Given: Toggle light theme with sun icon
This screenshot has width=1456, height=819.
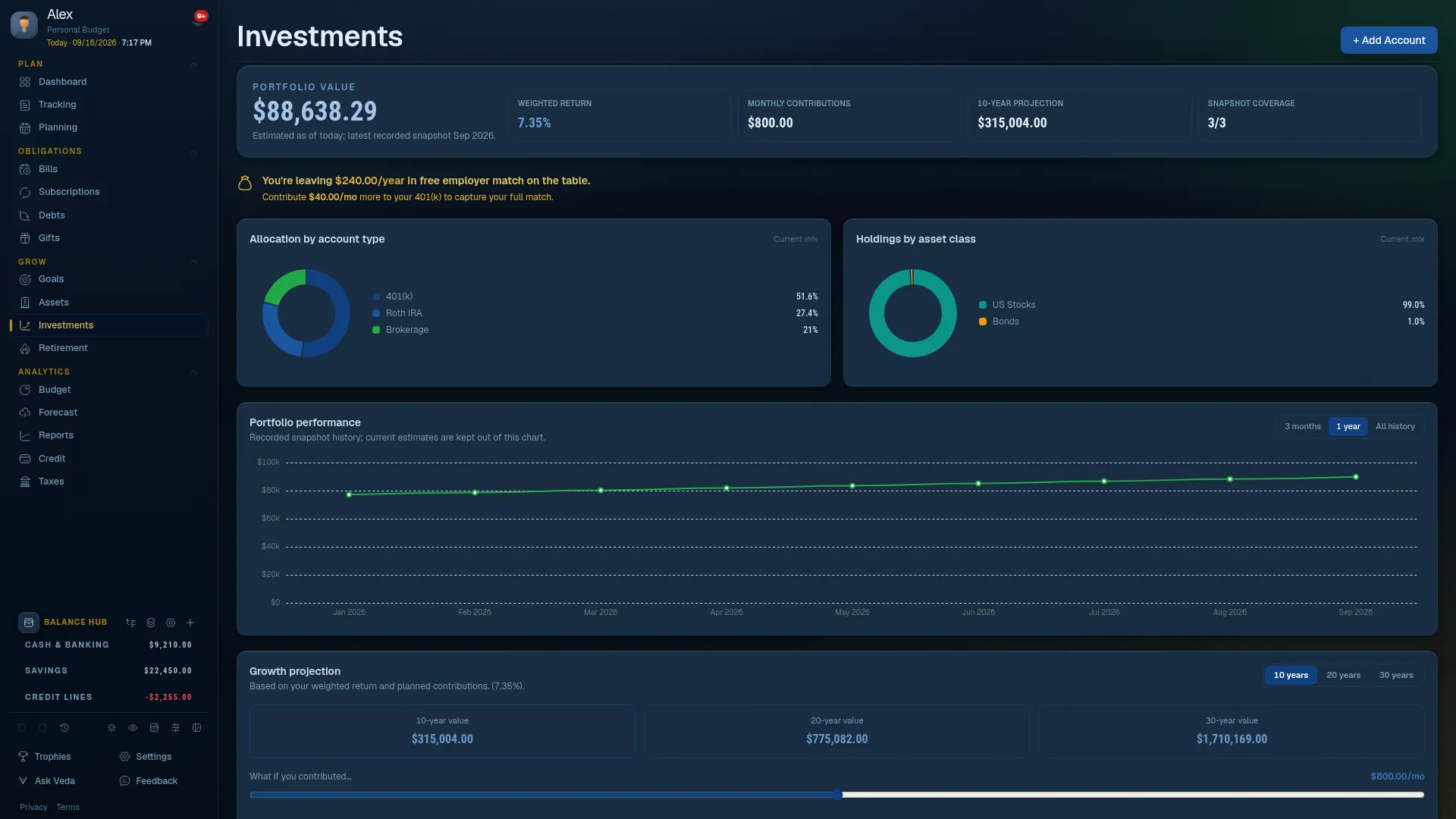Looking at the screenshot, I should pos(111,728).
